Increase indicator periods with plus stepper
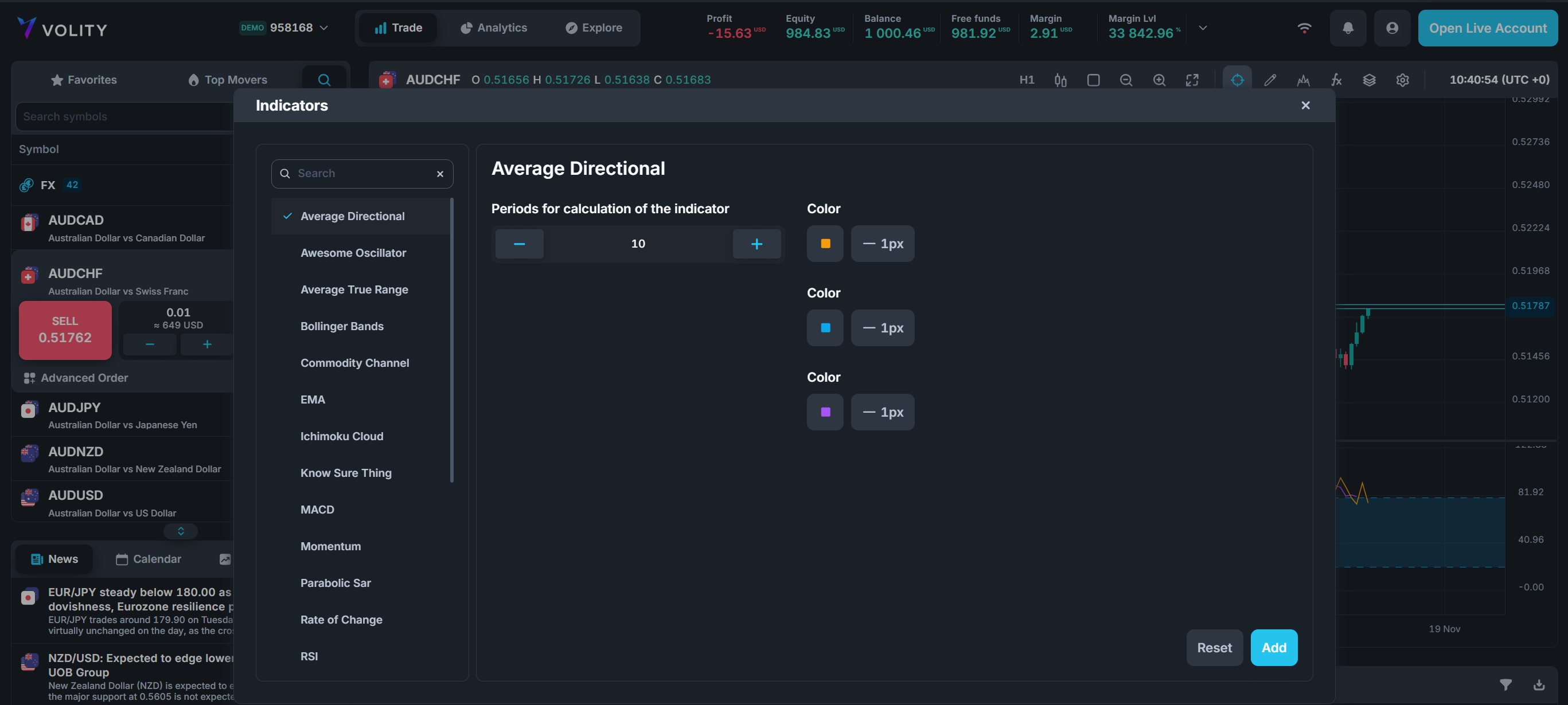This screenshot has height=705, width=1568. pos(756,244)
